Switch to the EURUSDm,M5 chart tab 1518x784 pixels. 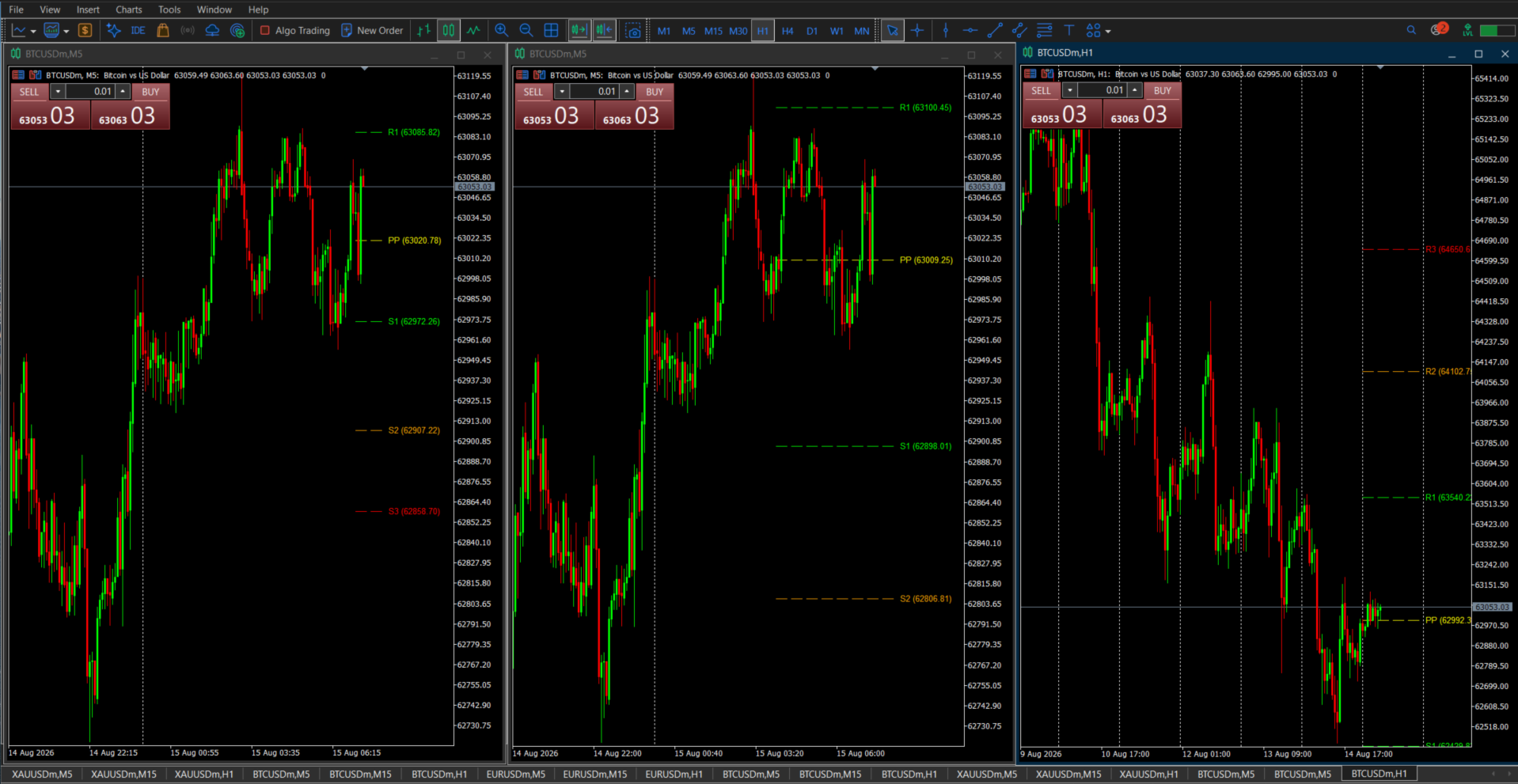tap(515, 774)
